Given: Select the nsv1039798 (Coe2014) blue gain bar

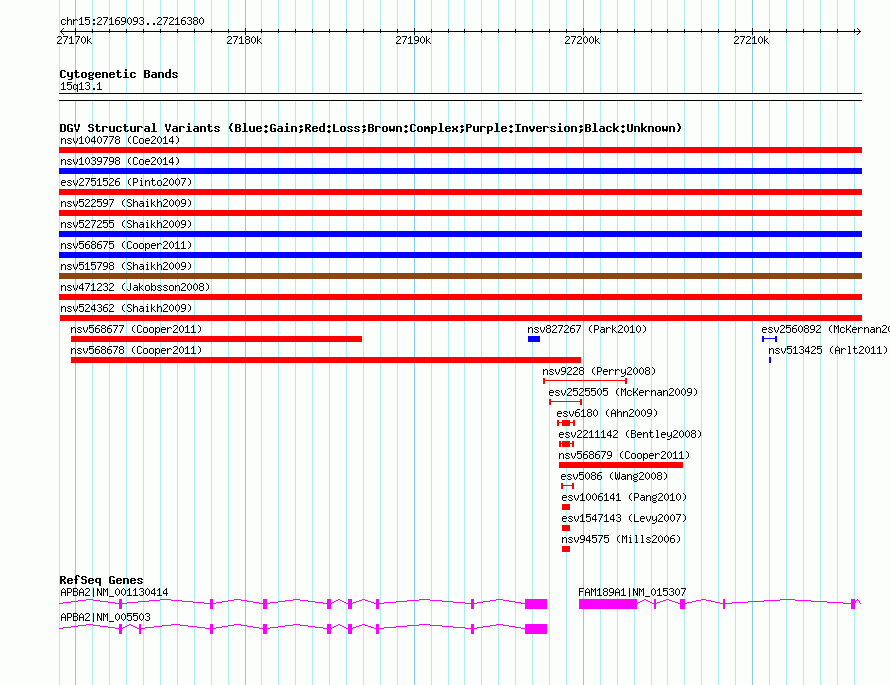Looking at the screenshot, I should coord(460,171).
